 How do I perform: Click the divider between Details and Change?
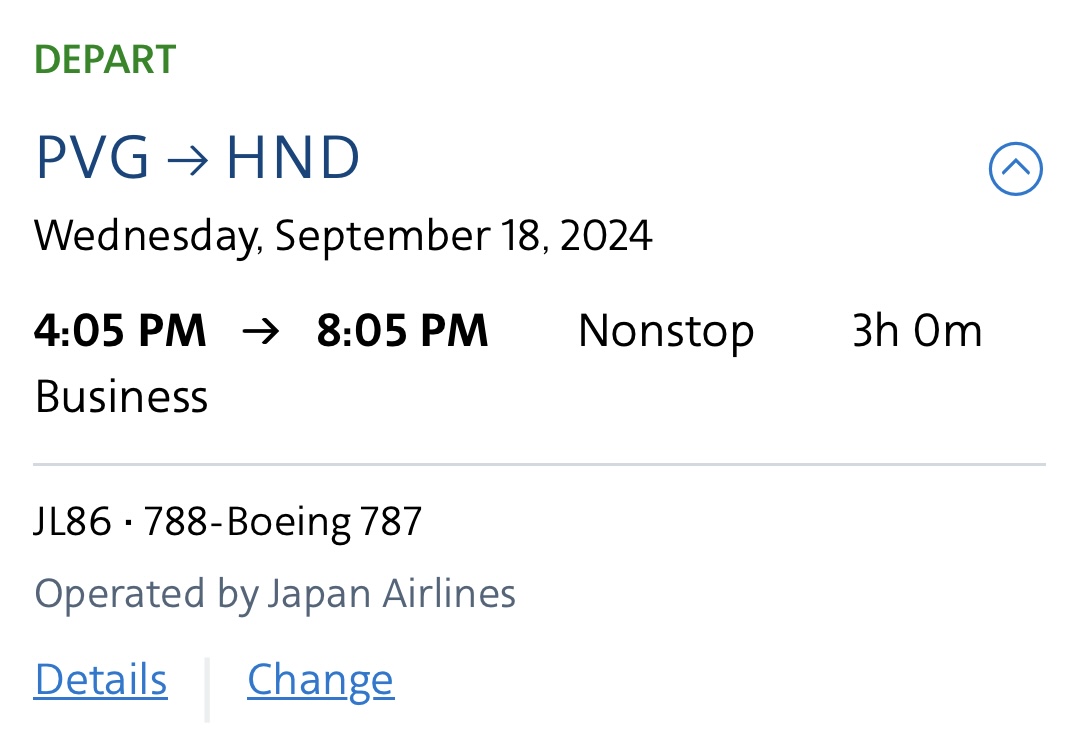(x=207, y=688)
